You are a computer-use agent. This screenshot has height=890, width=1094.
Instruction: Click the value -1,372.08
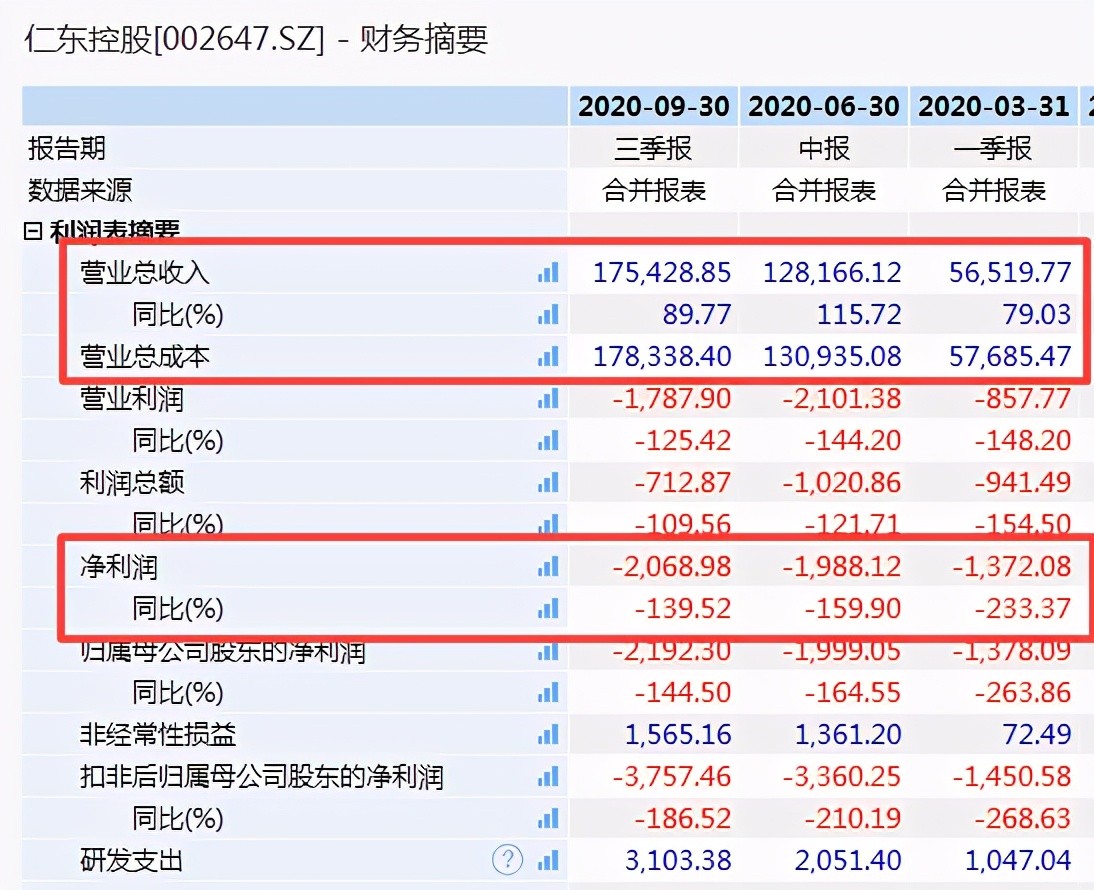click(1012, 566)
